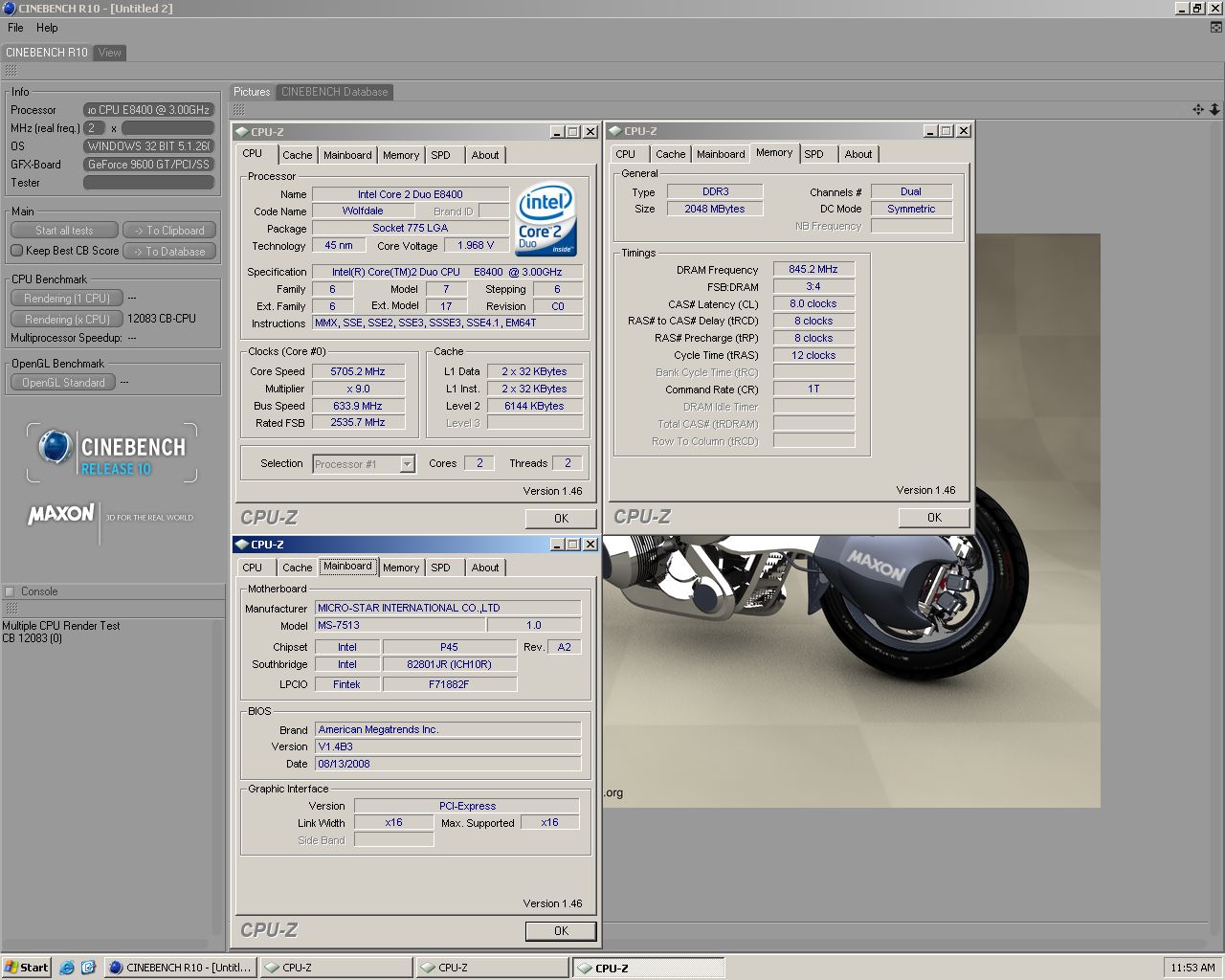Run Rendering (x CPU) benchmark
This screenshot has width=1225, height=980.
67,320
